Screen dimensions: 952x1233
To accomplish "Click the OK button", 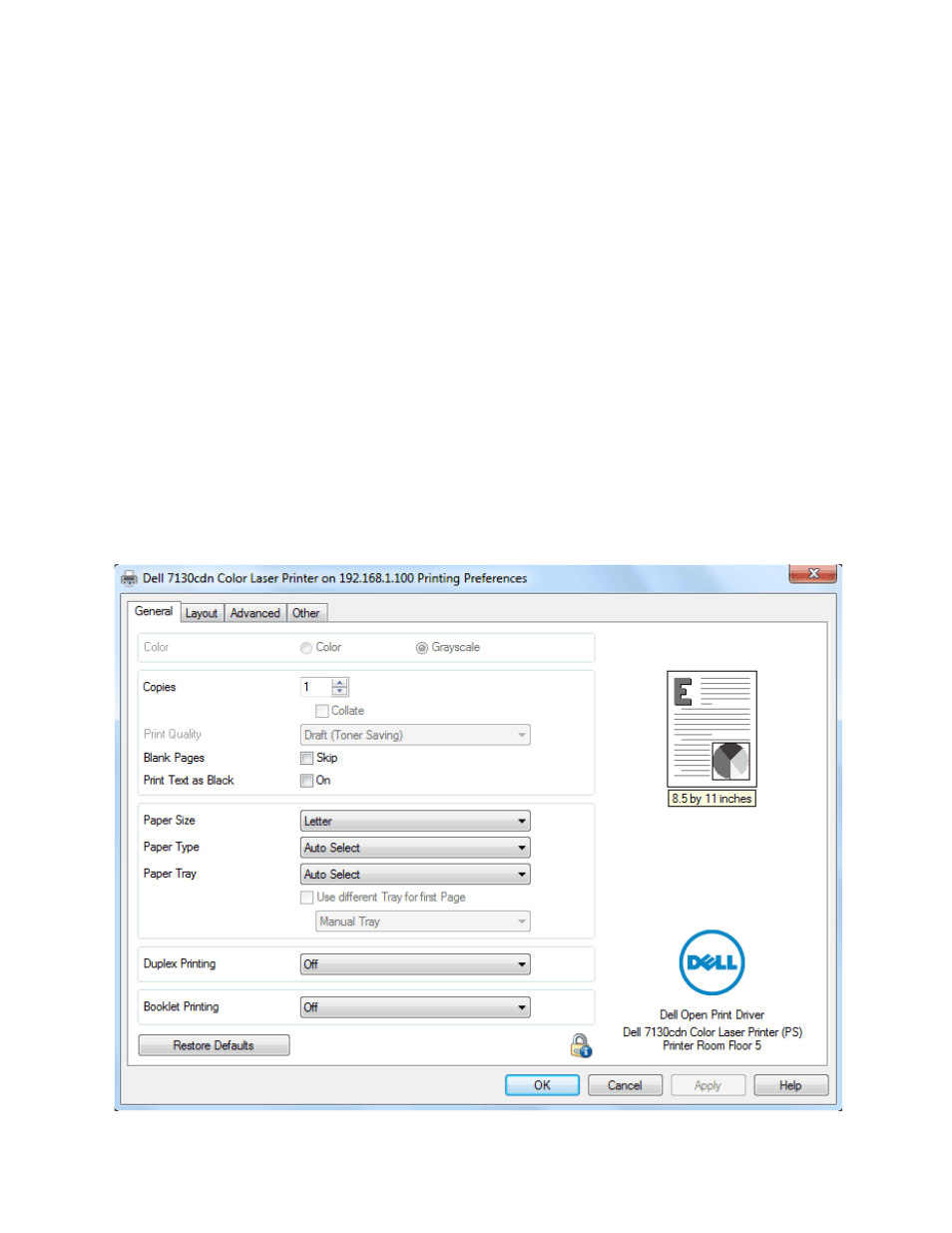I will [x=542, y=1085].
